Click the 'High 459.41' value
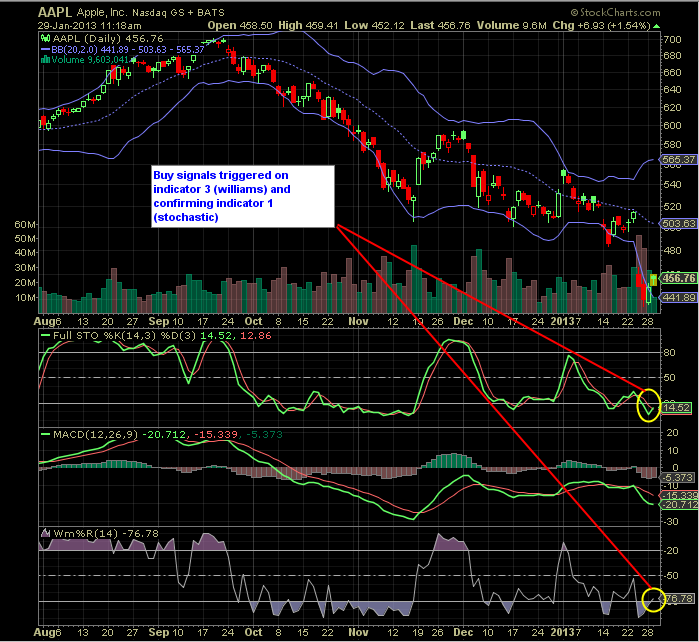This screenshot has height=642, width=699. [x=308, y=26]
